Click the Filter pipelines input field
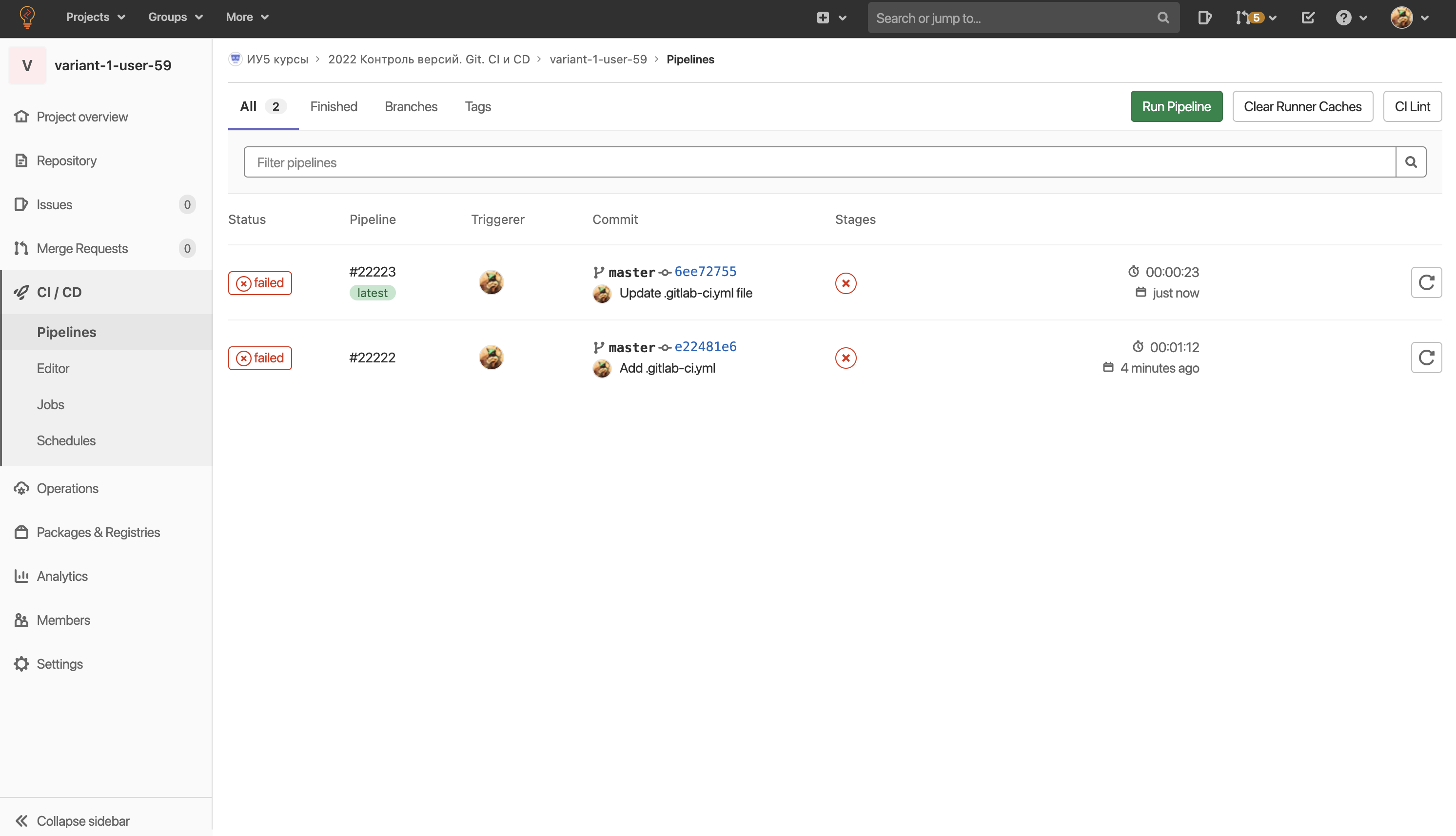The image size is (1456, 836). (x=819, y=162)
